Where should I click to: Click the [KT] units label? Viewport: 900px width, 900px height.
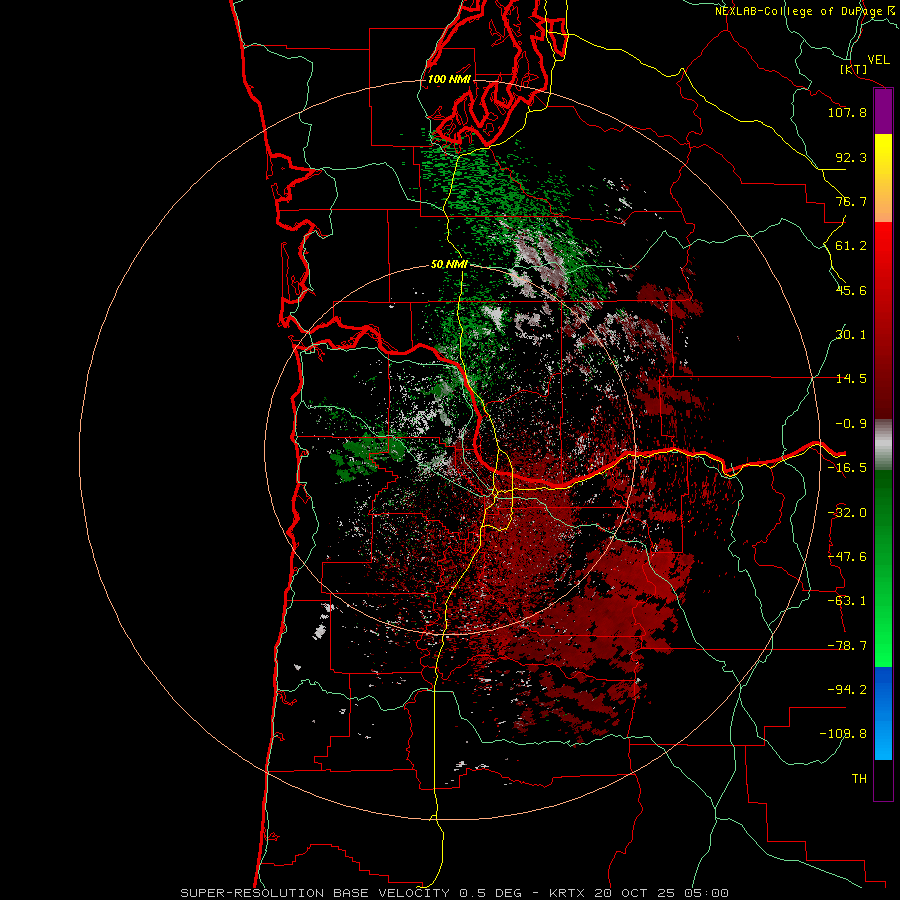coord(854,69)
